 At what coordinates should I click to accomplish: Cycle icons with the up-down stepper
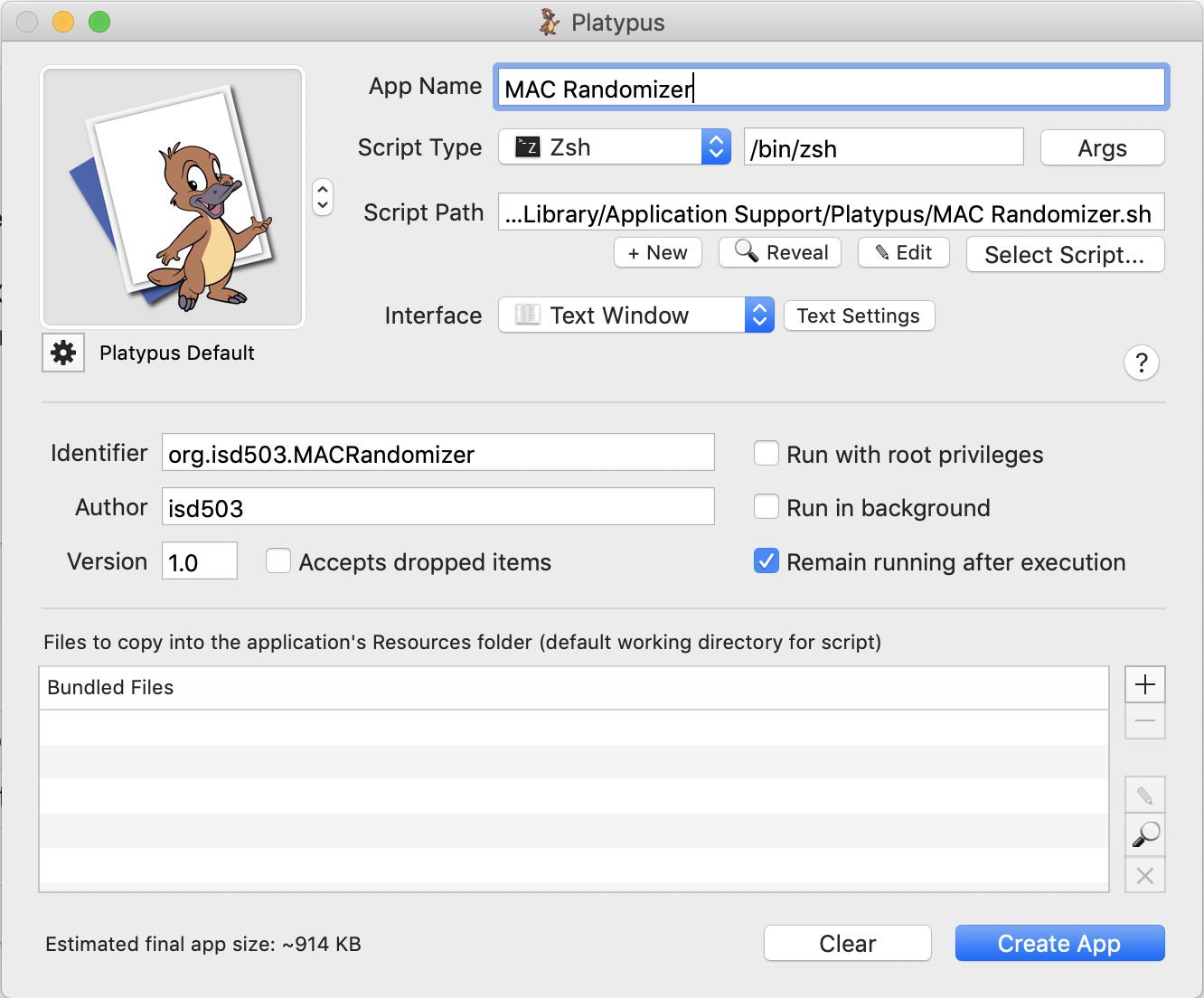(323, 197)
